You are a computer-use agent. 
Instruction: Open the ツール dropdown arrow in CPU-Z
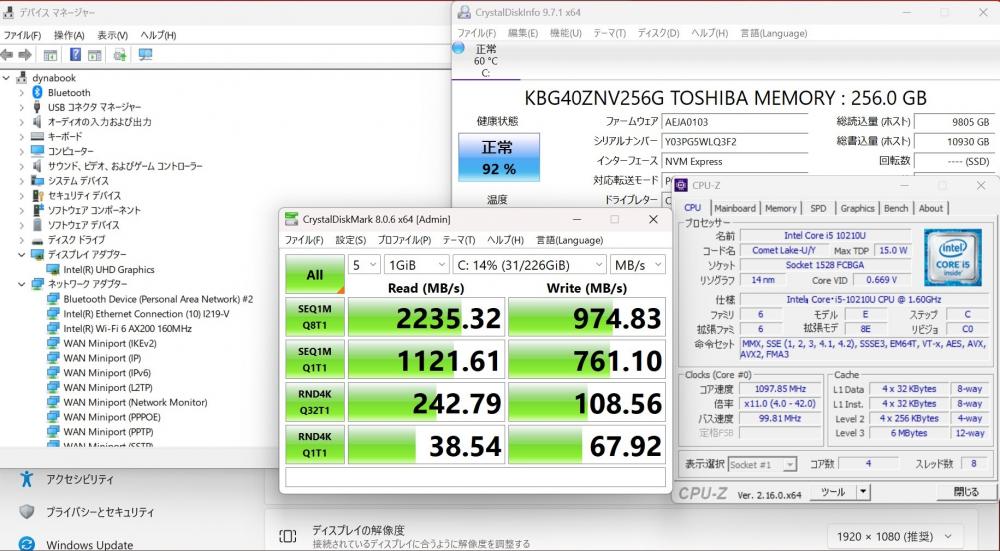[x=863, y=492]
